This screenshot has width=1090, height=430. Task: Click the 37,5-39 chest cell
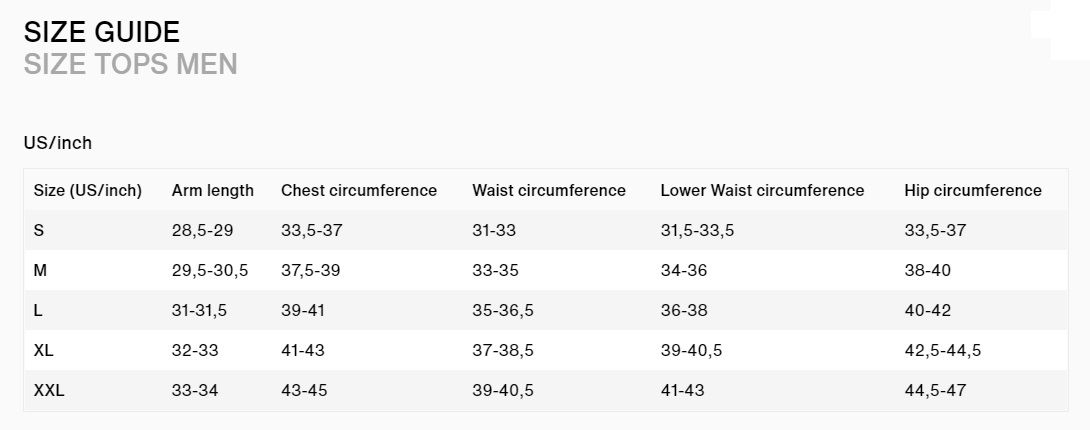[311, 271]
